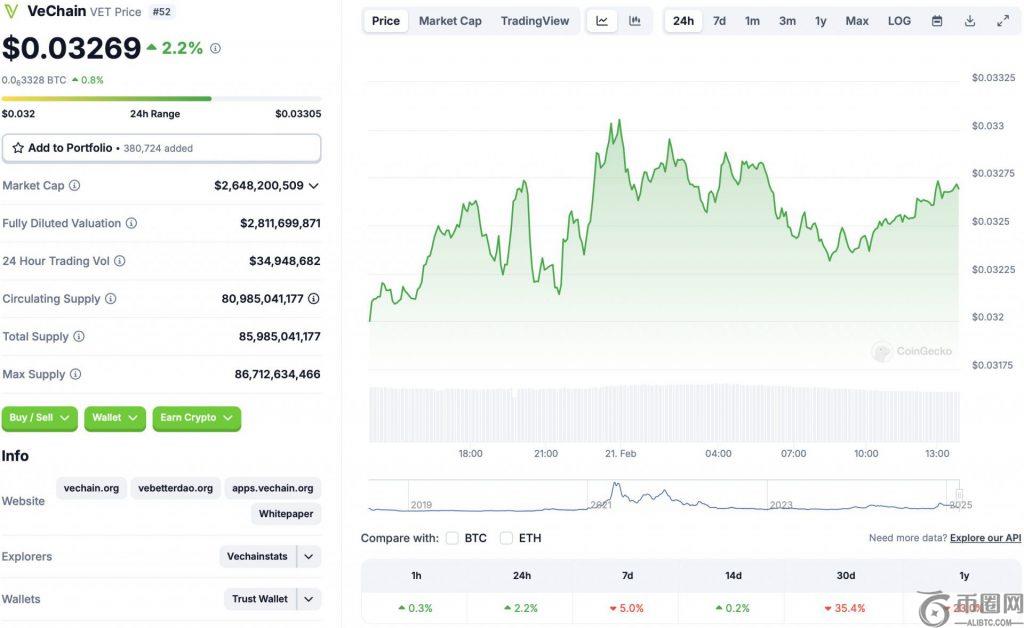Switch to line chart view icon
The width and height of the screenshot is (1024, 628).
[x=602, y=21]
